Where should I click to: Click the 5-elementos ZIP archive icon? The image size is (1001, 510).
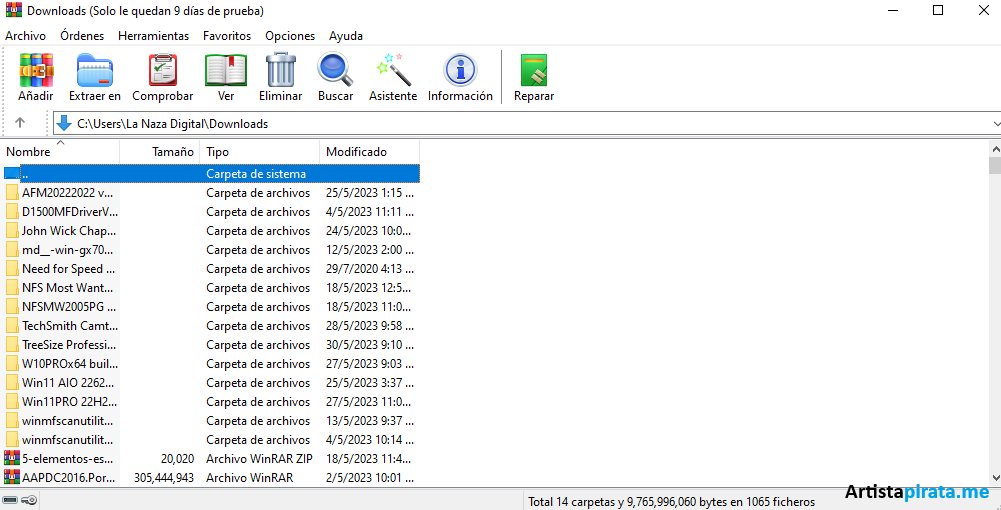[11, 458]
